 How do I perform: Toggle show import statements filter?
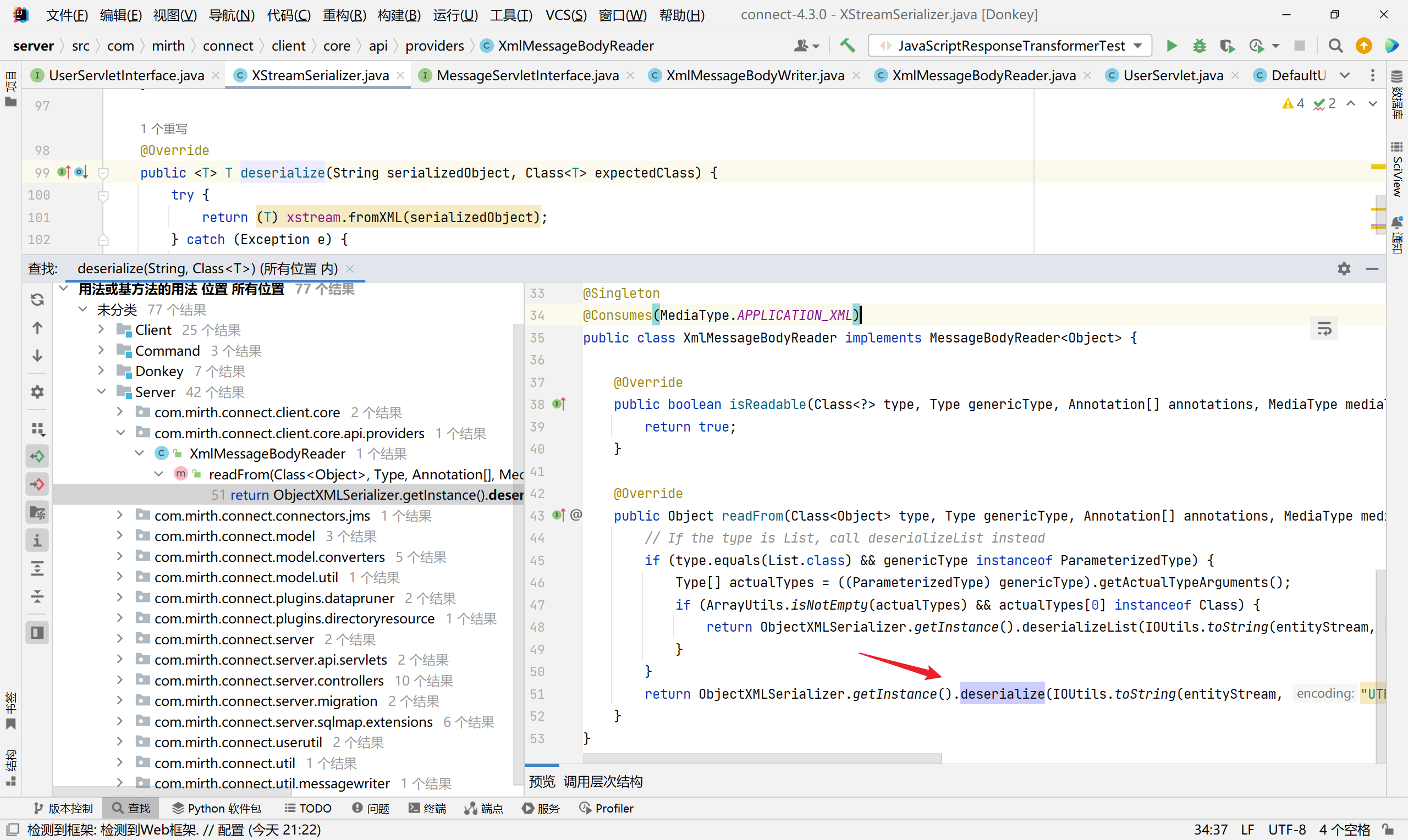click(x=37, y=513)
